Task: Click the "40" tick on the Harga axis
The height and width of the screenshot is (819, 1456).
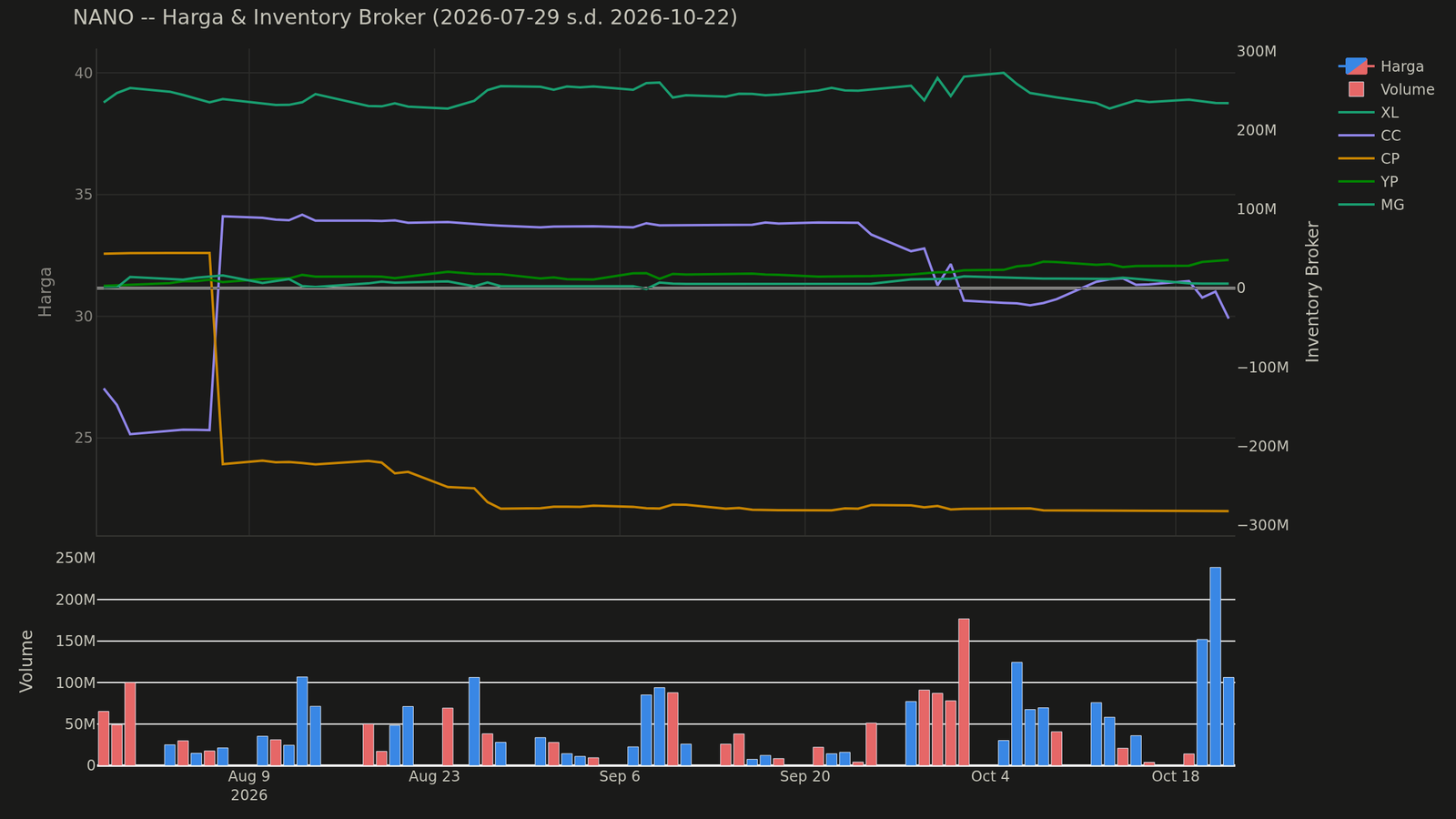Action: click(84, 73)
